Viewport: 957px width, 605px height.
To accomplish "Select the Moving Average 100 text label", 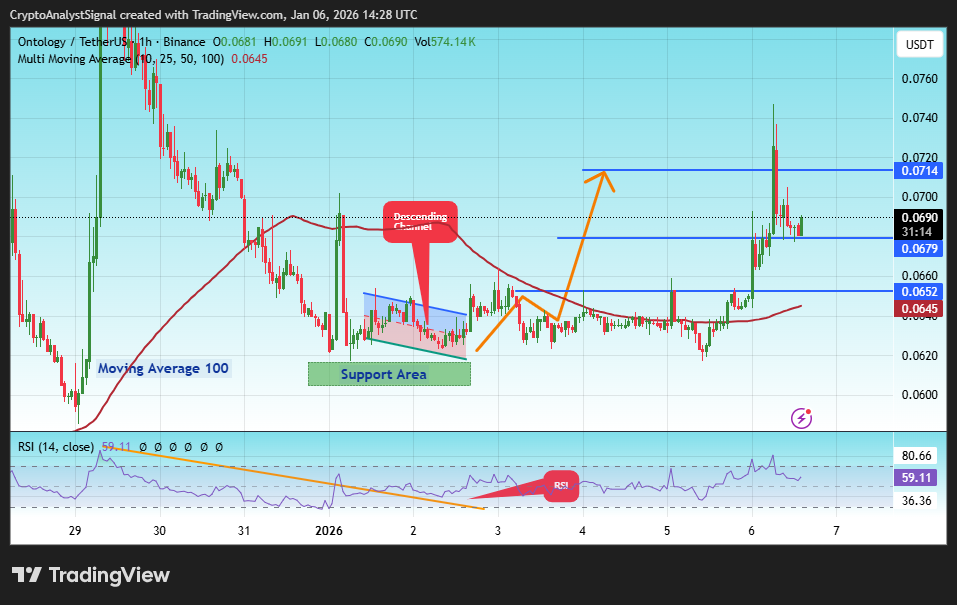I will [x=163, y=369].
